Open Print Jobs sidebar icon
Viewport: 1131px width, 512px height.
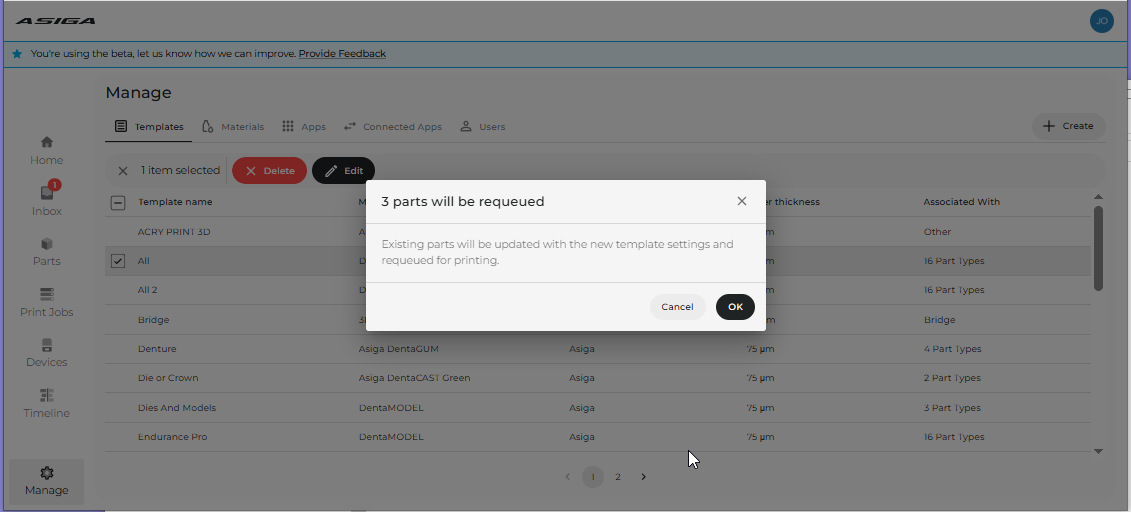[47, 294]
